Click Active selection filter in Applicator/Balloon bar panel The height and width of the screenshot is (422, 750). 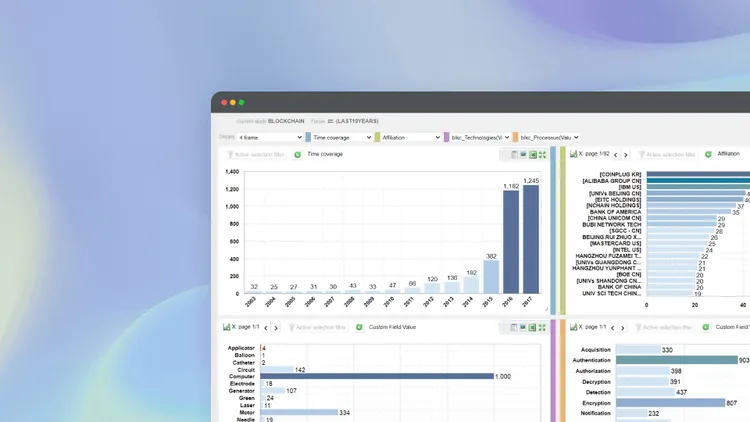(x=317, y=327)
